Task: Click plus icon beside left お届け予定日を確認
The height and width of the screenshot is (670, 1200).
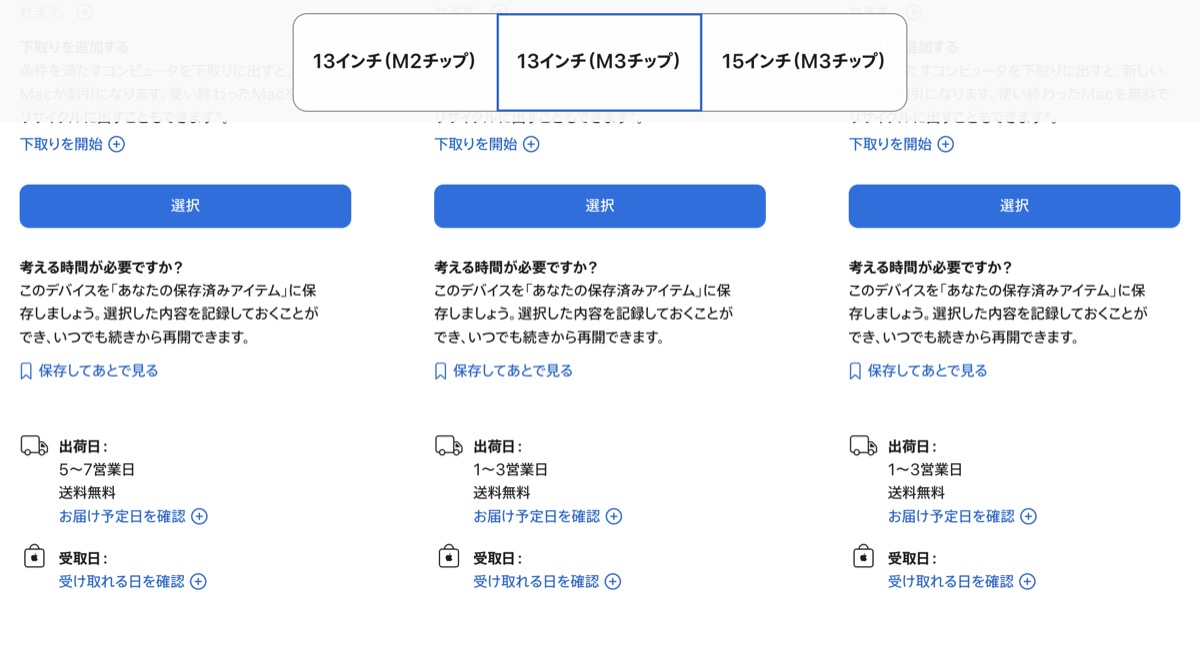Action: click(199, 517)
